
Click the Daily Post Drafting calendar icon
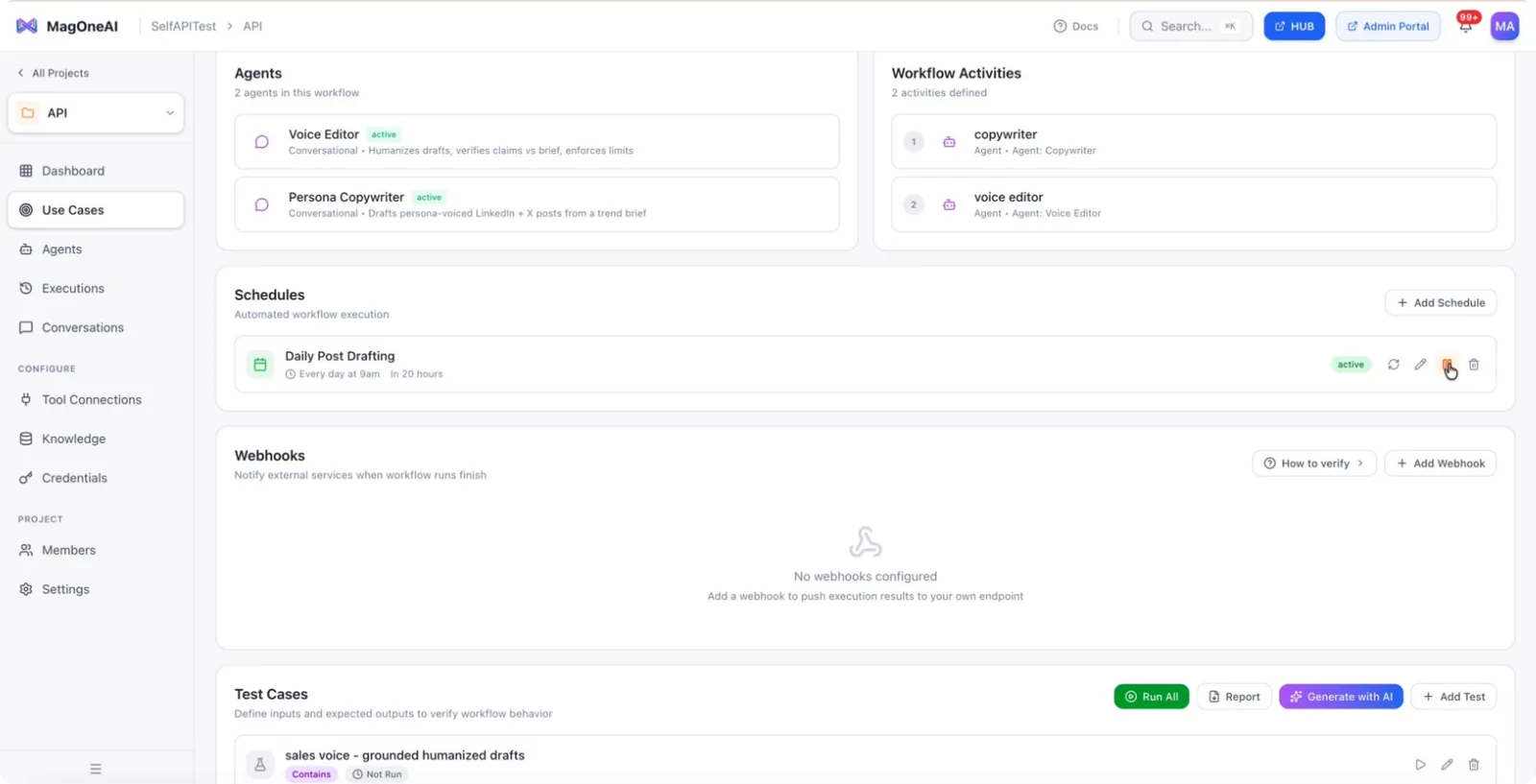tap(260, 365)
